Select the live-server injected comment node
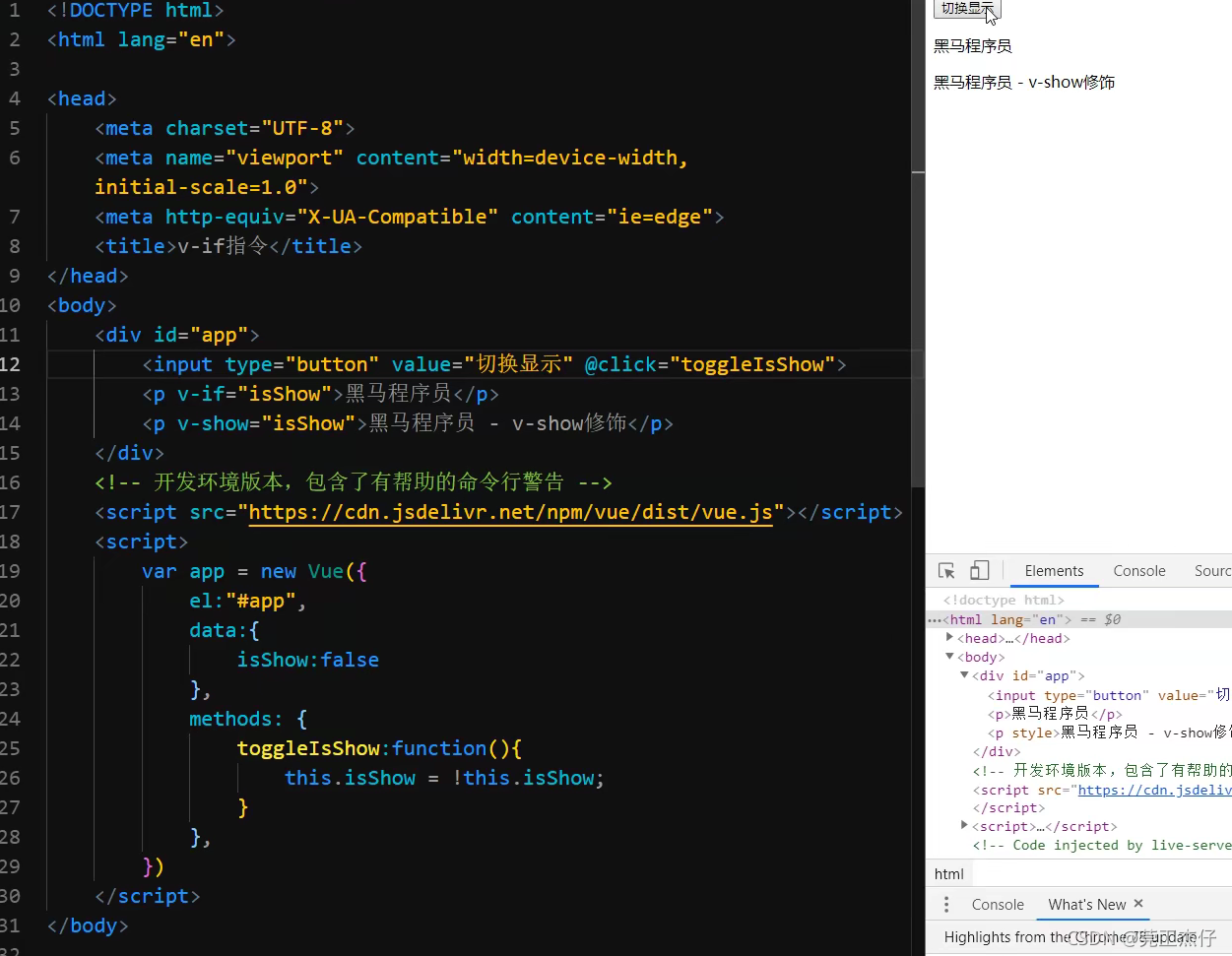The height and width of the screenshot is (956, 1232). [x=1102, y=845]
